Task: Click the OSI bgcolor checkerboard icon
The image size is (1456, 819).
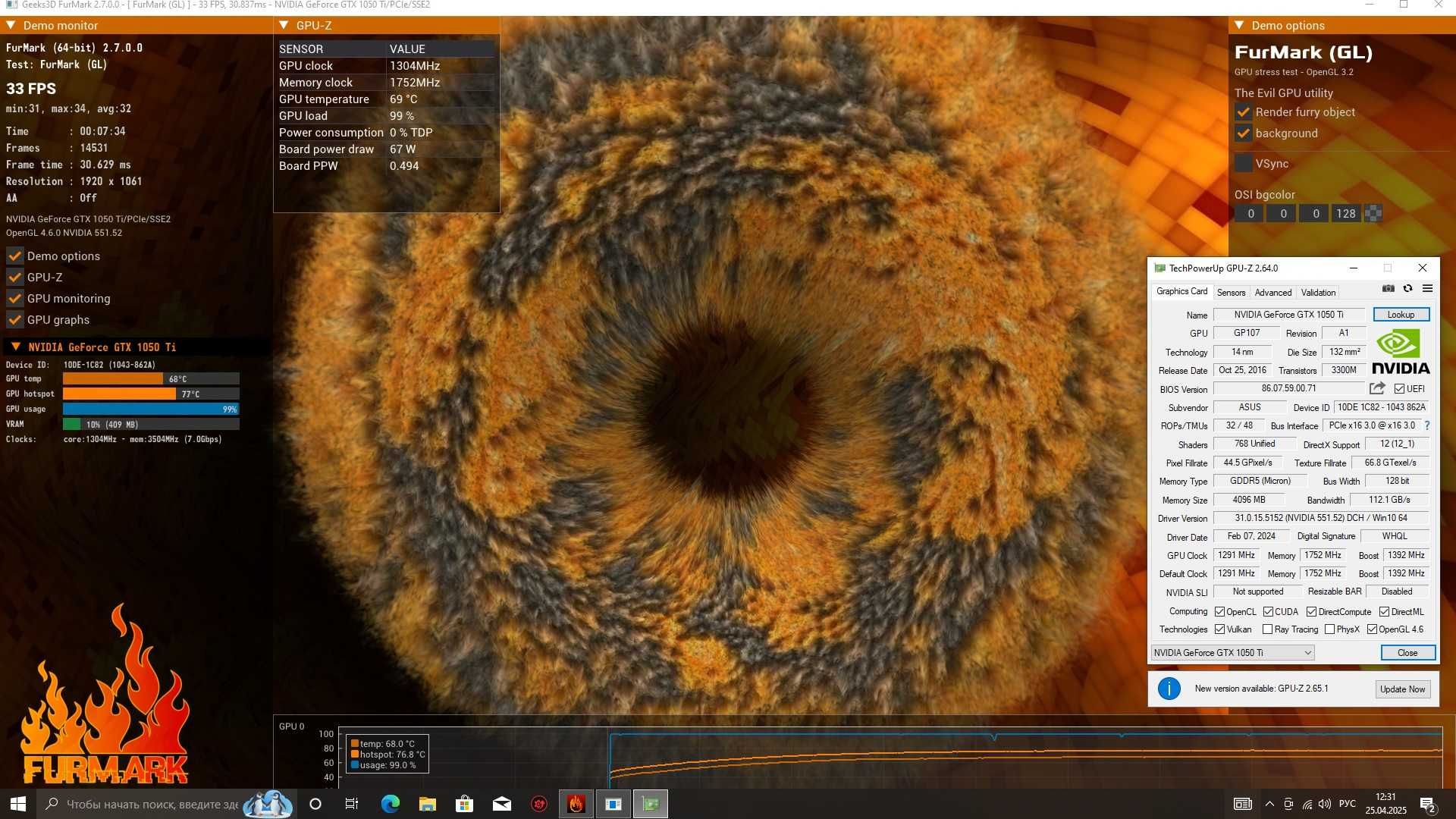Action: pyautogui.click(x=1373, y=214)
